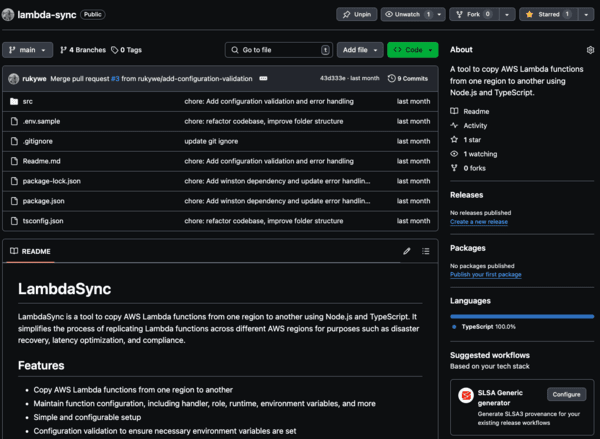Open the tsconfig.json file name
This screenshot has width=600, height=439.
[x=43, y=221]
